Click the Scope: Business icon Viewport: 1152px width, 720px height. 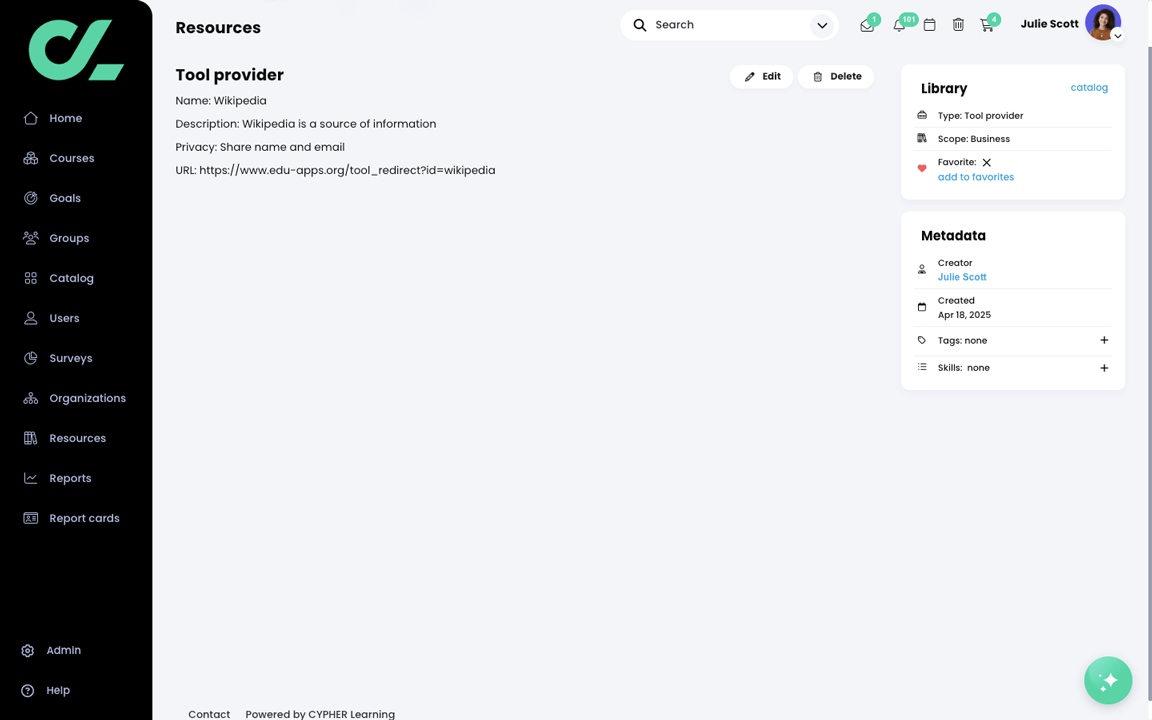point(921,138)
